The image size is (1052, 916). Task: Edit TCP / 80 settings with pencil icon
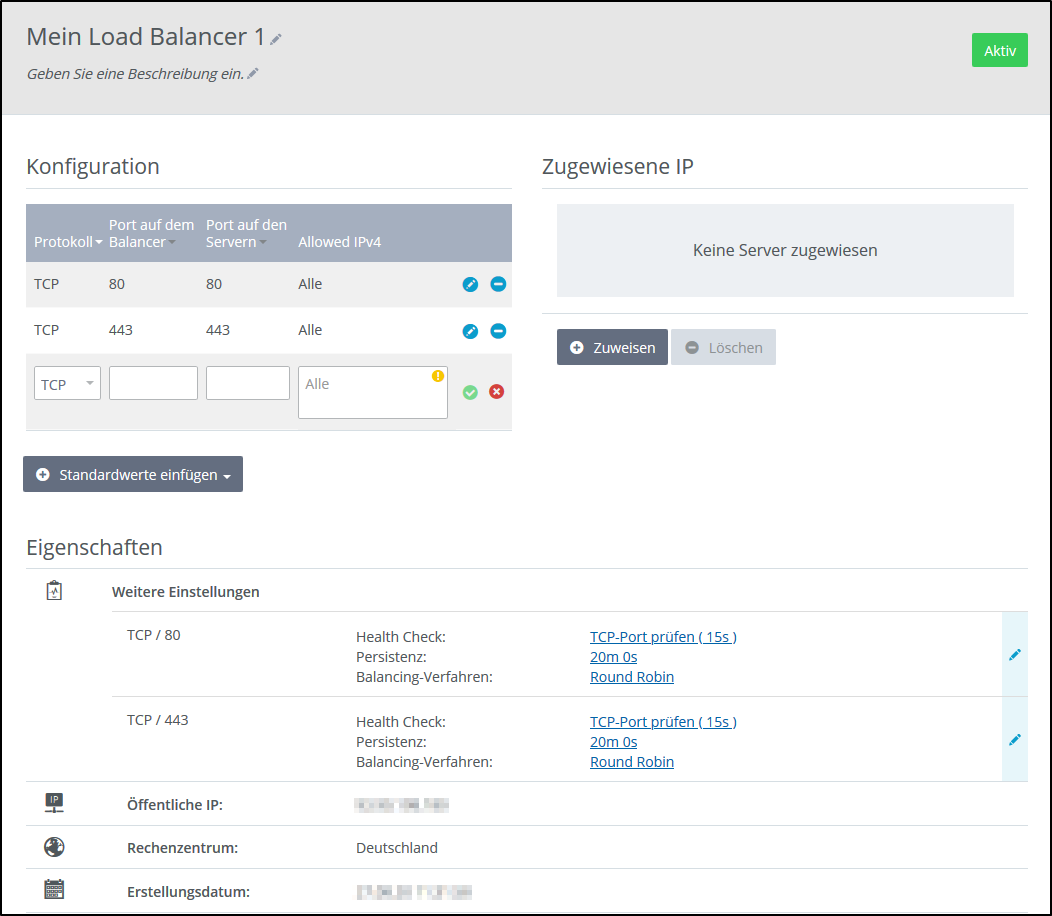1014,654
